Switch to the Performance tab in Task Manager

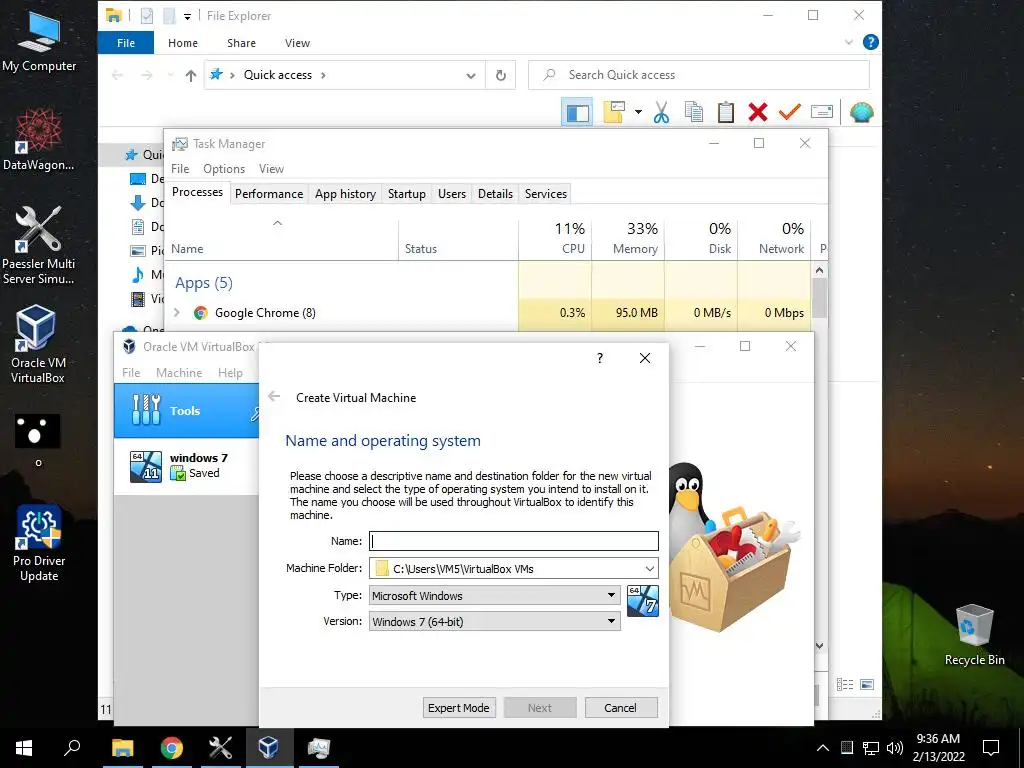pos(269,194)
